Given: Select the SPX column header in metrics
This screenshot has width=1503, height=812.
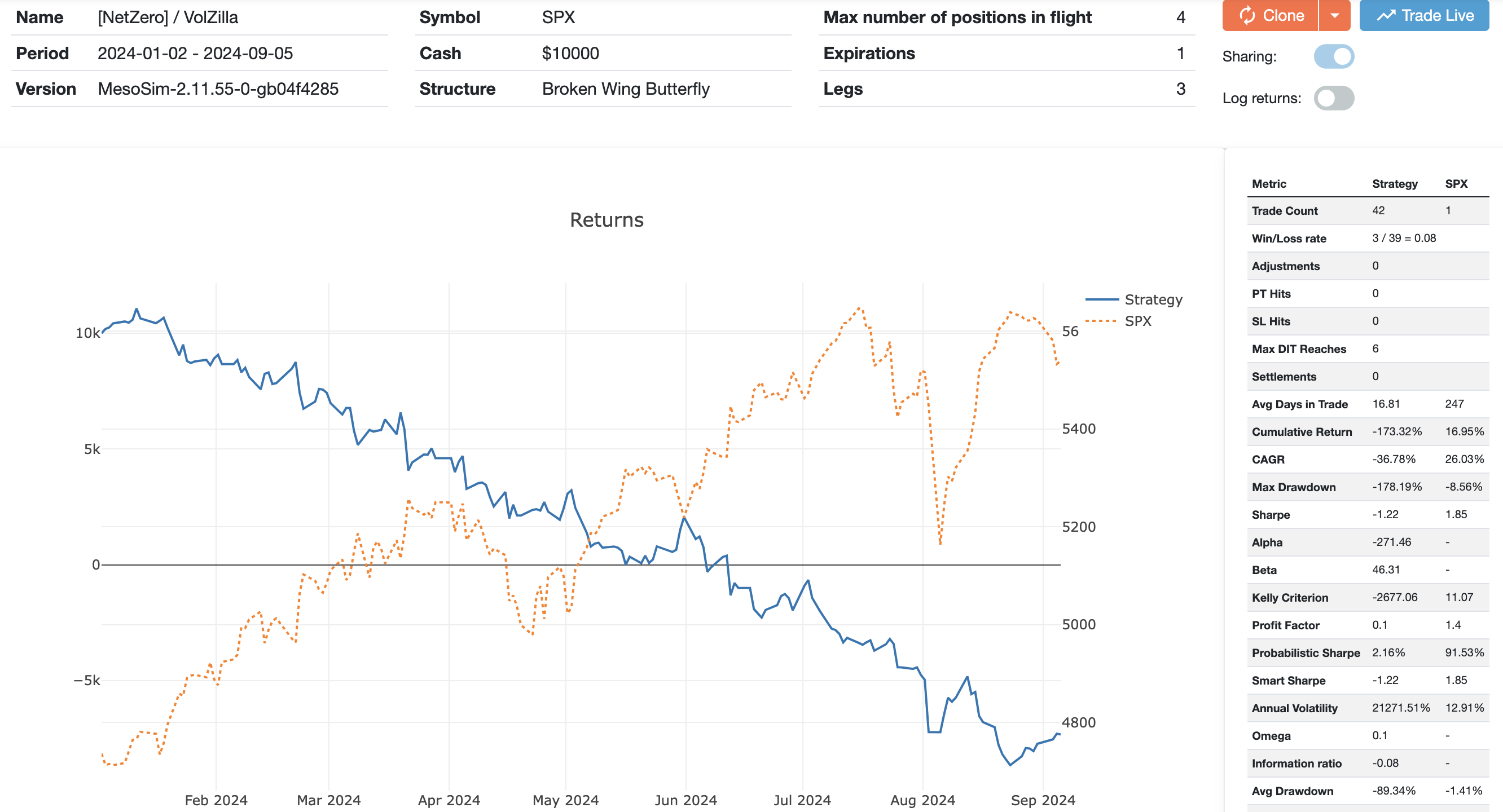Looking at the screenshot, I should [1456, 183].
